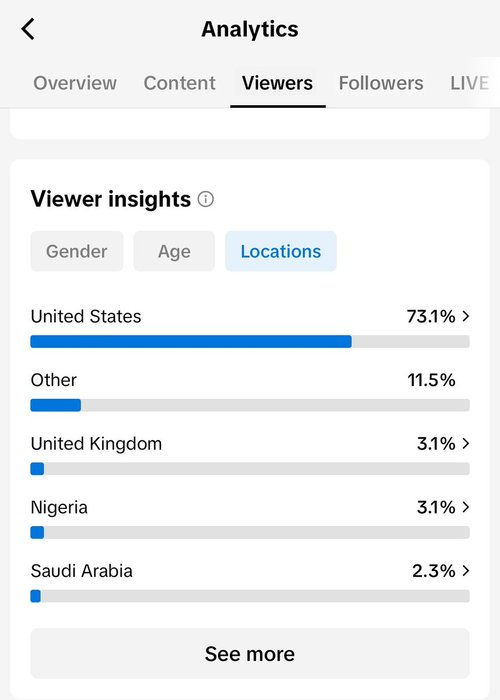The width and height of the screenshot is (500, 700).
Task: Click the See more button
Action: 250,654
